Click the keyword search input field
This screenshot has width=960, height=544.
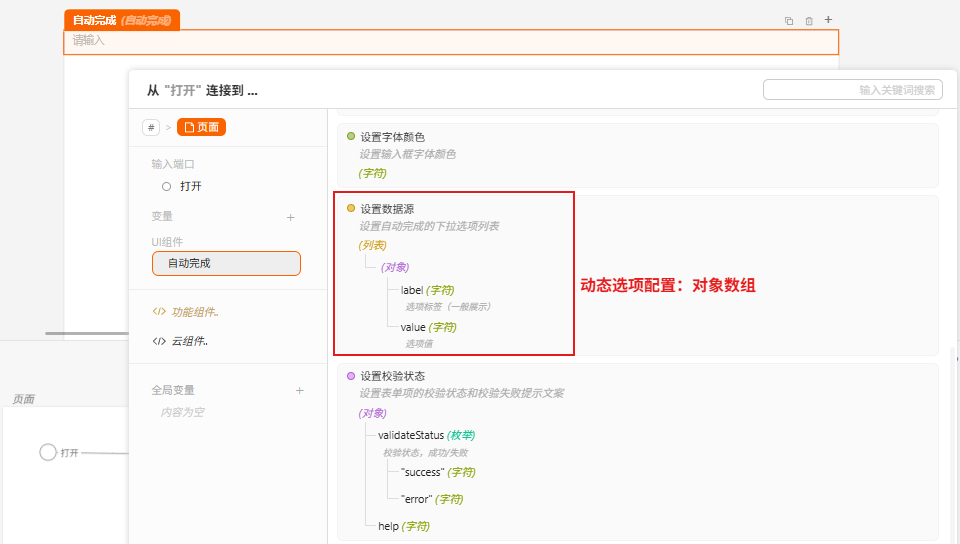tap(853, 90)
